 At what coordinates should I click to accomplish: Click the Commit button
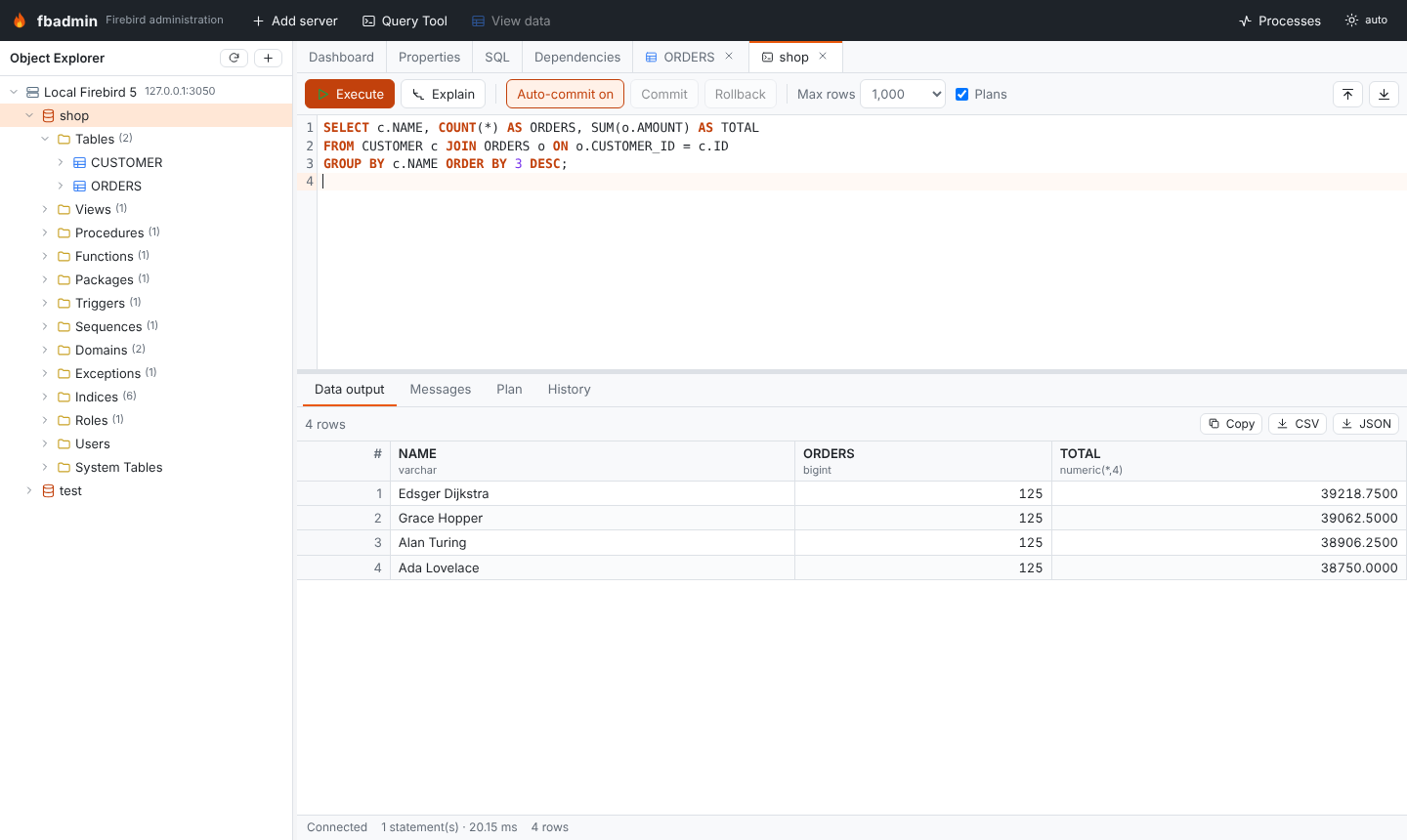664,94
